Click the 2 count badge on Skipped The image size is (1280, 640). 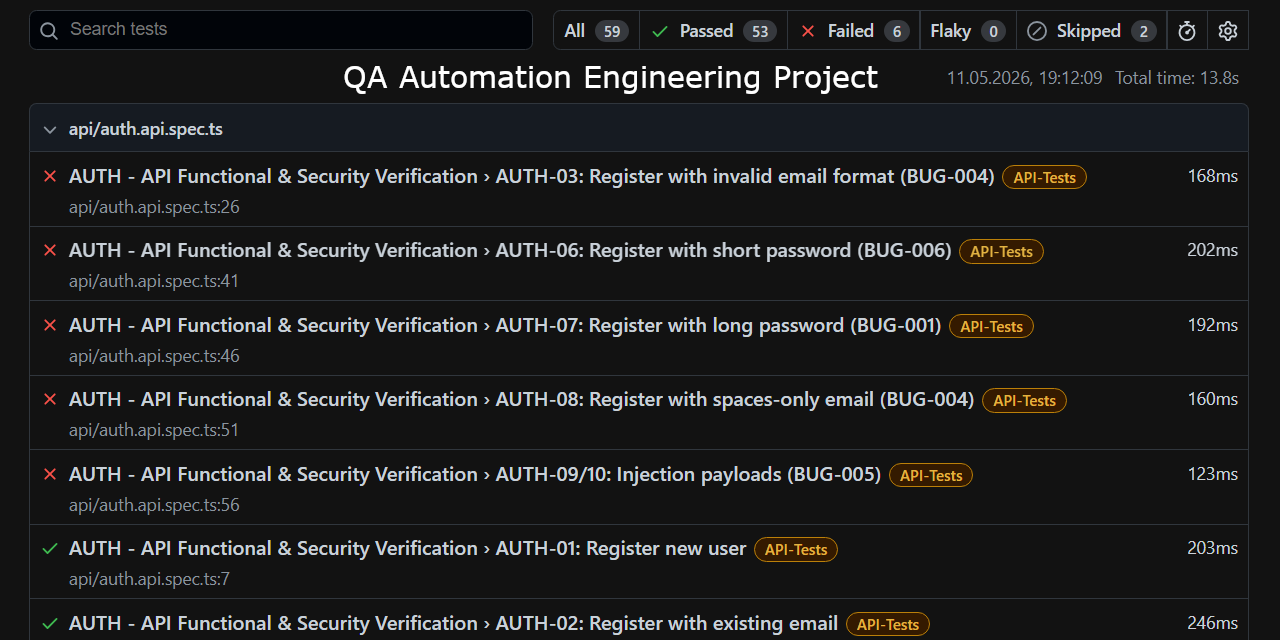pos(1144,32)
